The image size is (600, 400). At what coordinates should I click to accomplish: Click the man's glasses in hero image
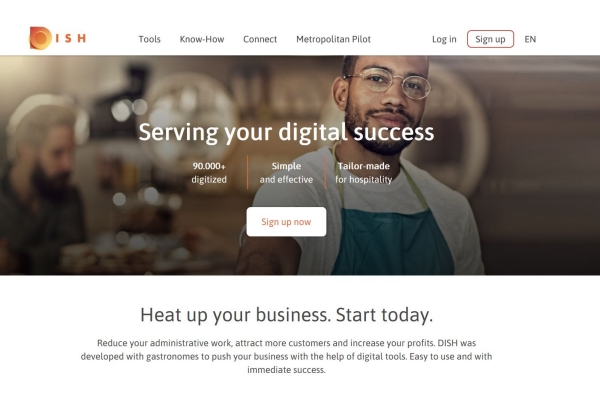388,82
